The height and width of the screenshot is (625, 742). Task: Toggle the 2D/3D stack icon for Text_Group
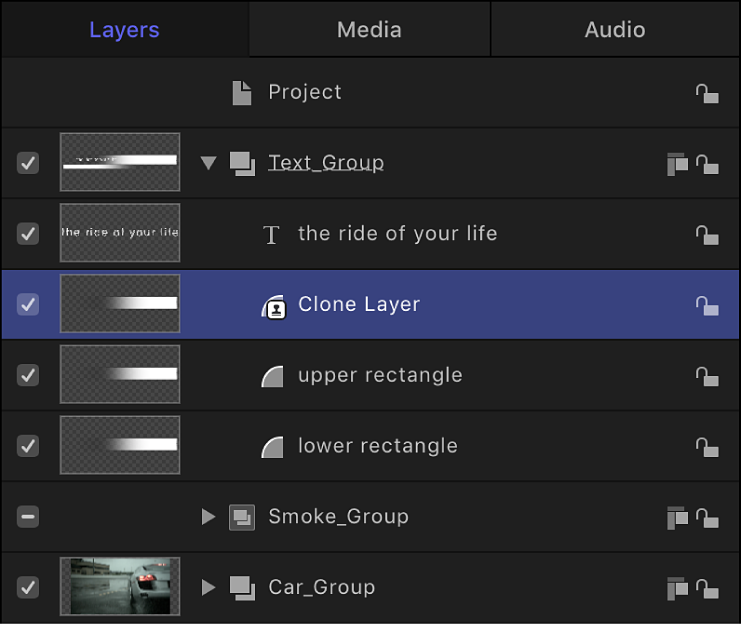[677, 164]
